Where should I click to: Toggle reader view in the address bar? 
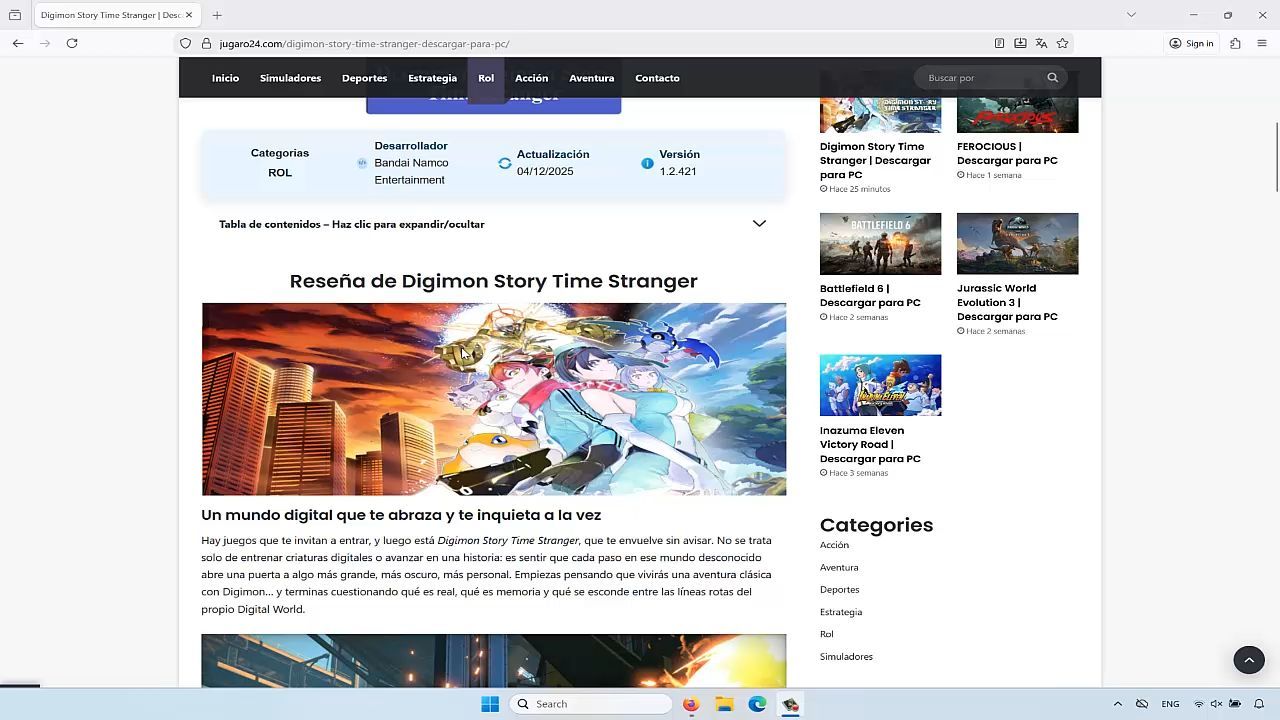click(x=999, y=43)
